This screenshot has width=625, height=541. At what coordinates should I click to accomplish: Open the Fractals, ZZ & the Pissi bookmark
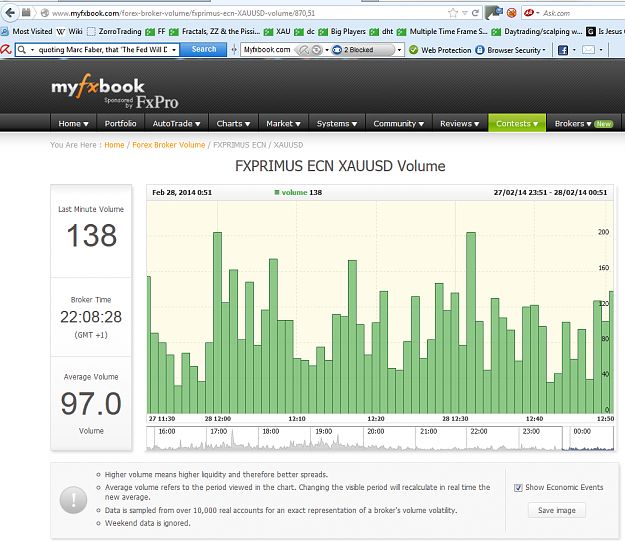(x=215, y=31)
